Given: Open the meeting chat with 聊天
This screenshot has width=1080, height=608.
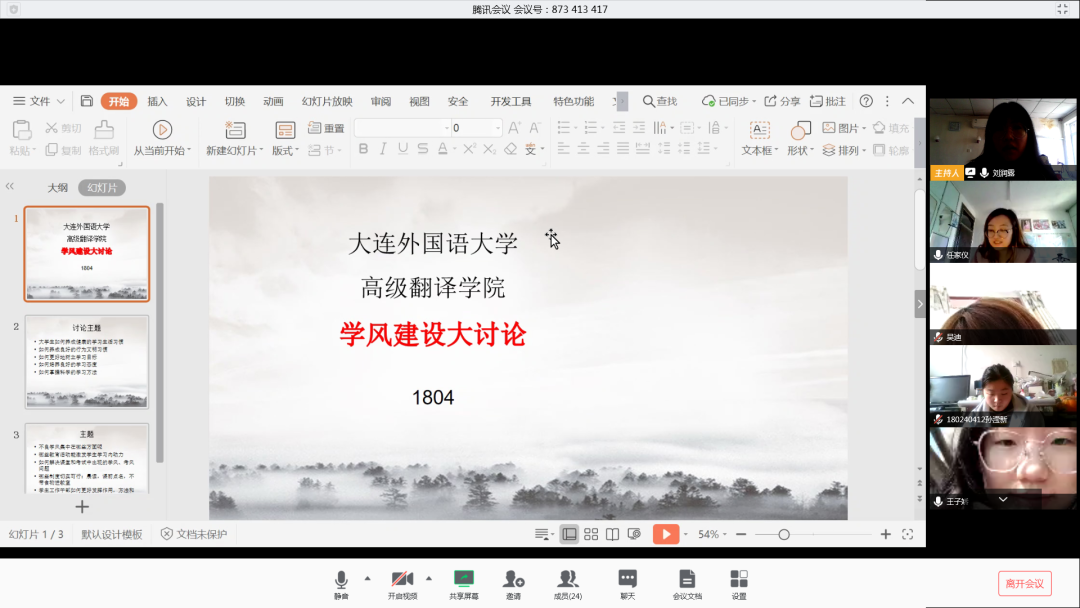Looking at the screenshot, I should click(628, 581).
